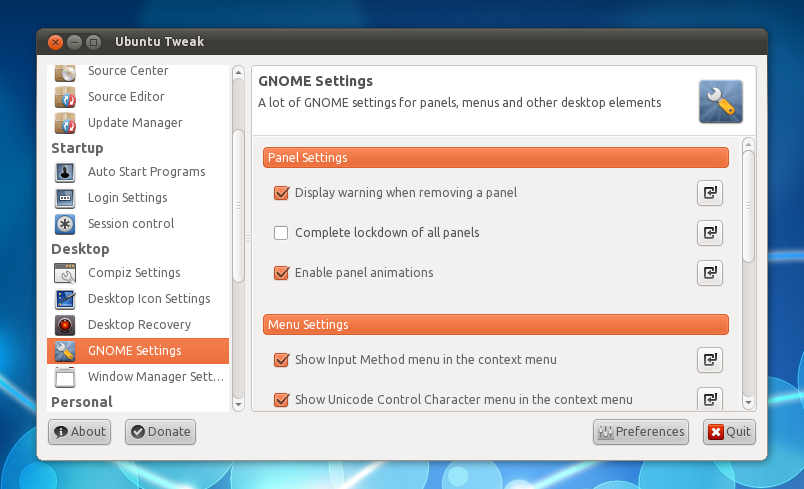Reset 'Complete lockdown of all panels' setting
The height and width of the screenshot is (489, 804).
coord(710,233)
